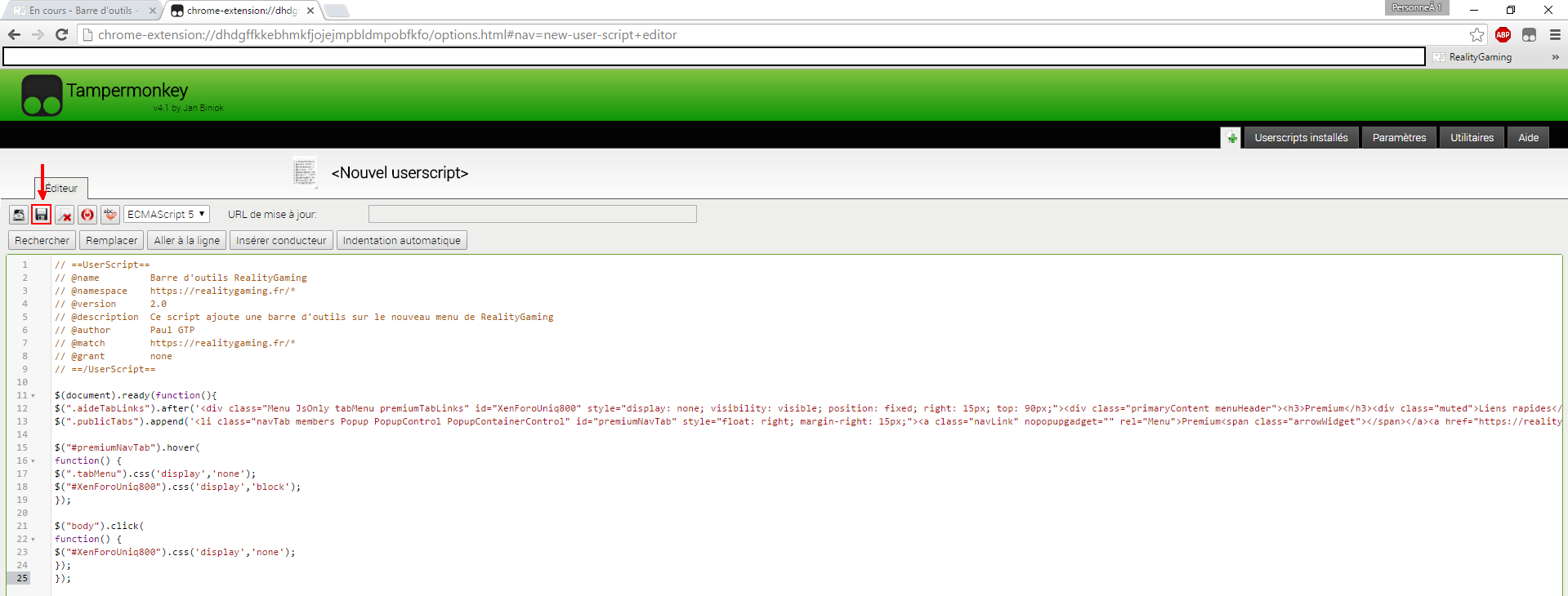The width and height of the screenshot is (1568, 596).
Task: Run the abc syntax check icon
Action: (110, 215)
